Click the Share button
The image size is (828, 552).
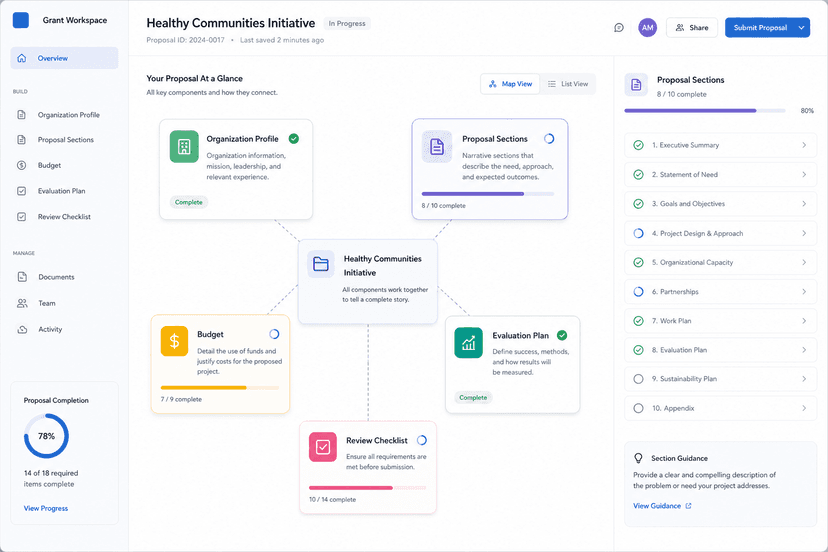[692, 27]
